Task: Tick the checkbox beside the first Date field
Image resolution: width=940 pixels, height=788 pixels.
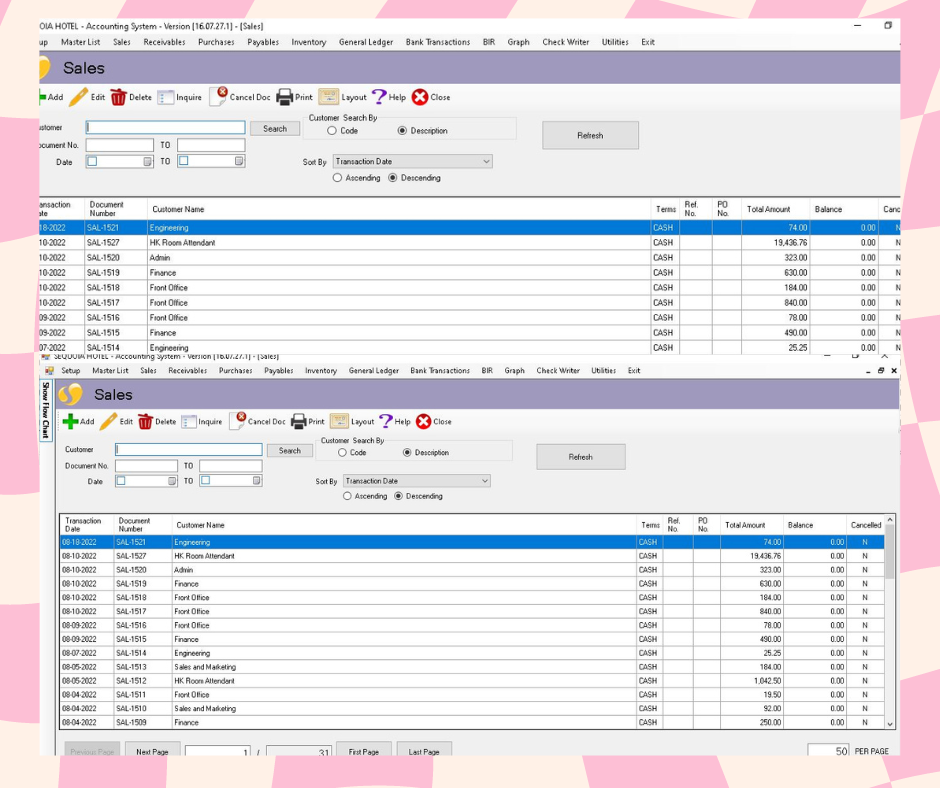Action: (123, 481)
